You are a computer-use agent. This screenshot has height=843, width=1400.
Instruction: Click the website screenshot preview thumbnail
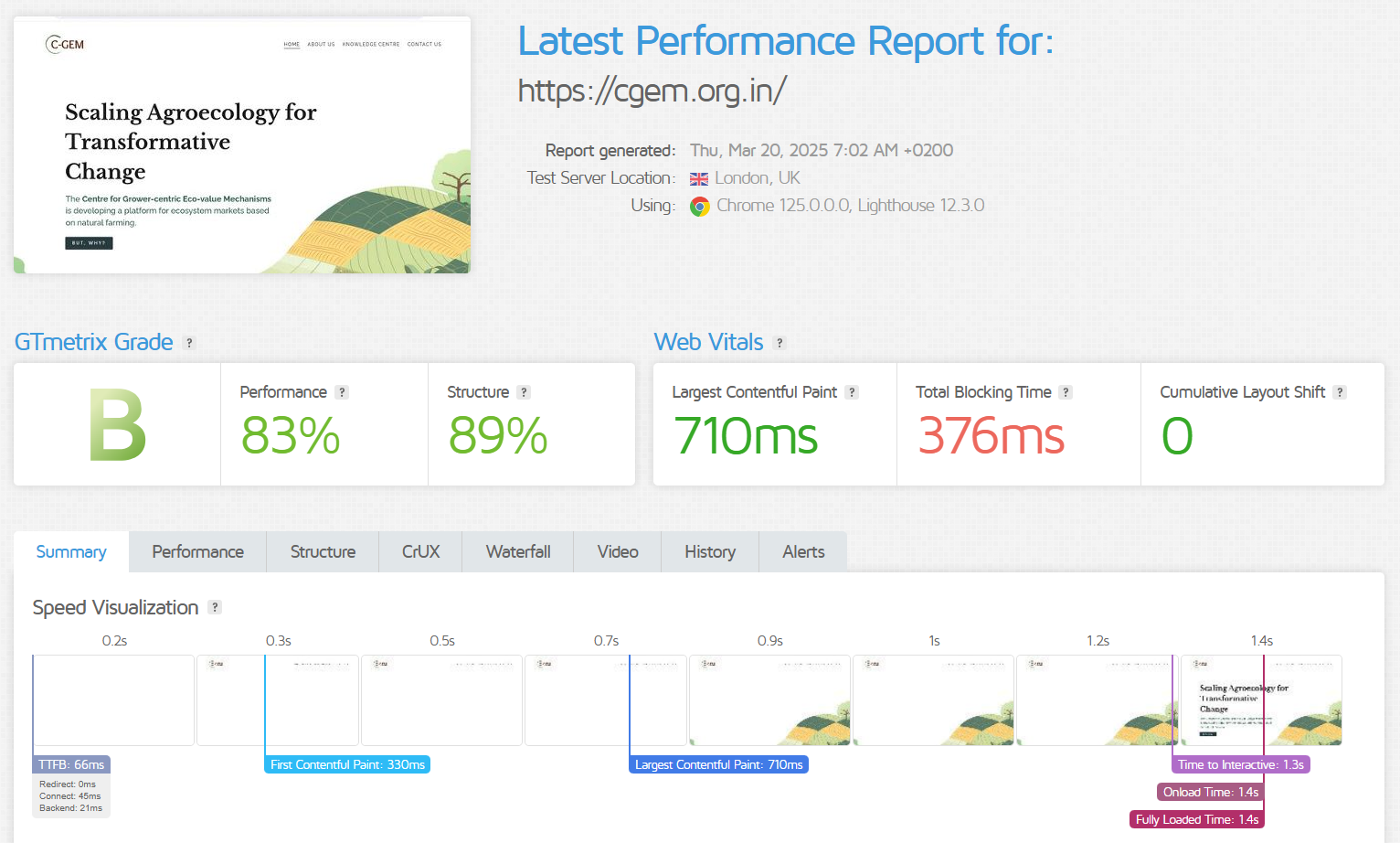coord(242,144)
